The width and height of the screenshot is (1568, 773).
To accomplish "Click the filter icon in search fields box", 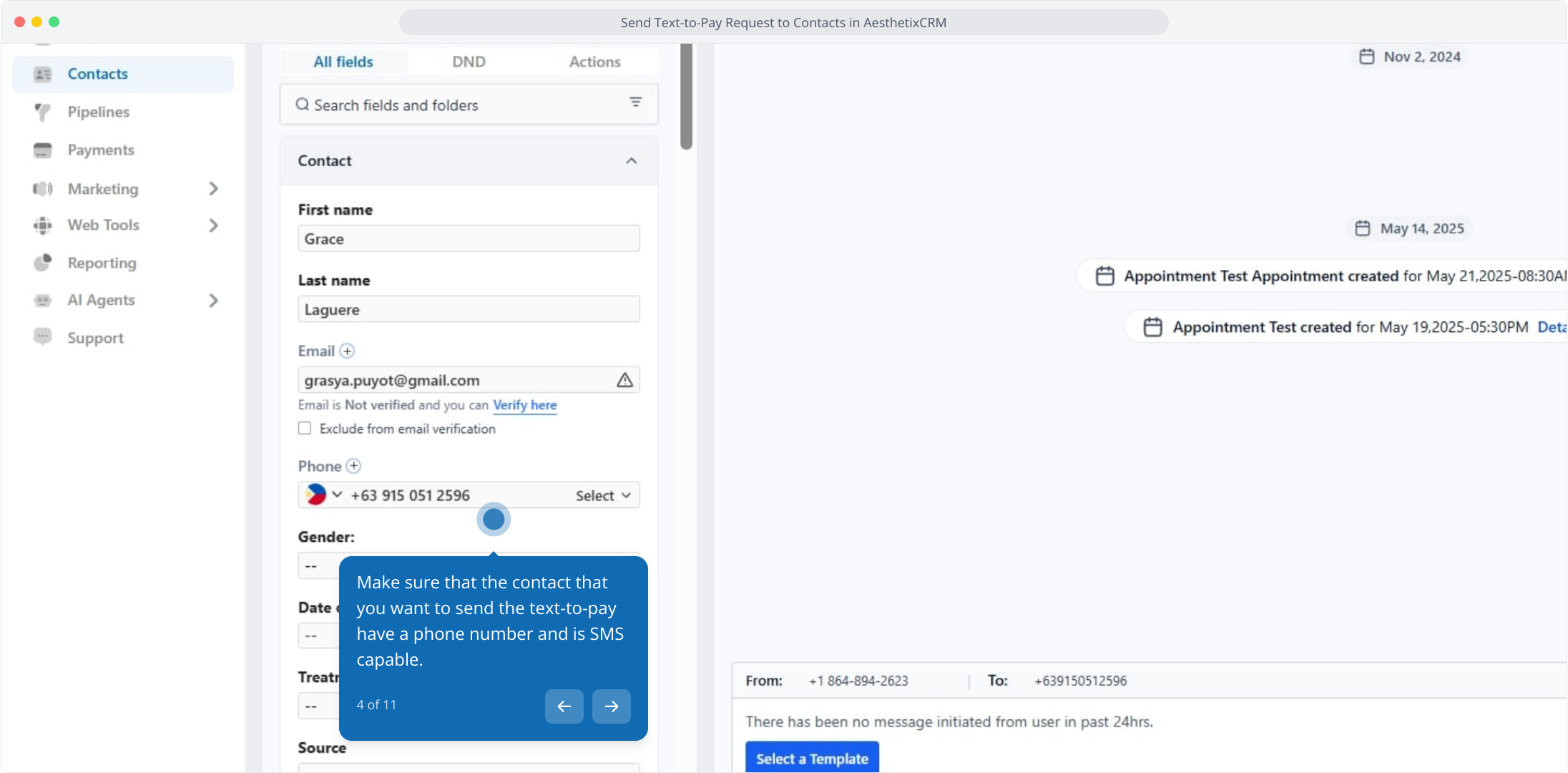I will 635,103.
